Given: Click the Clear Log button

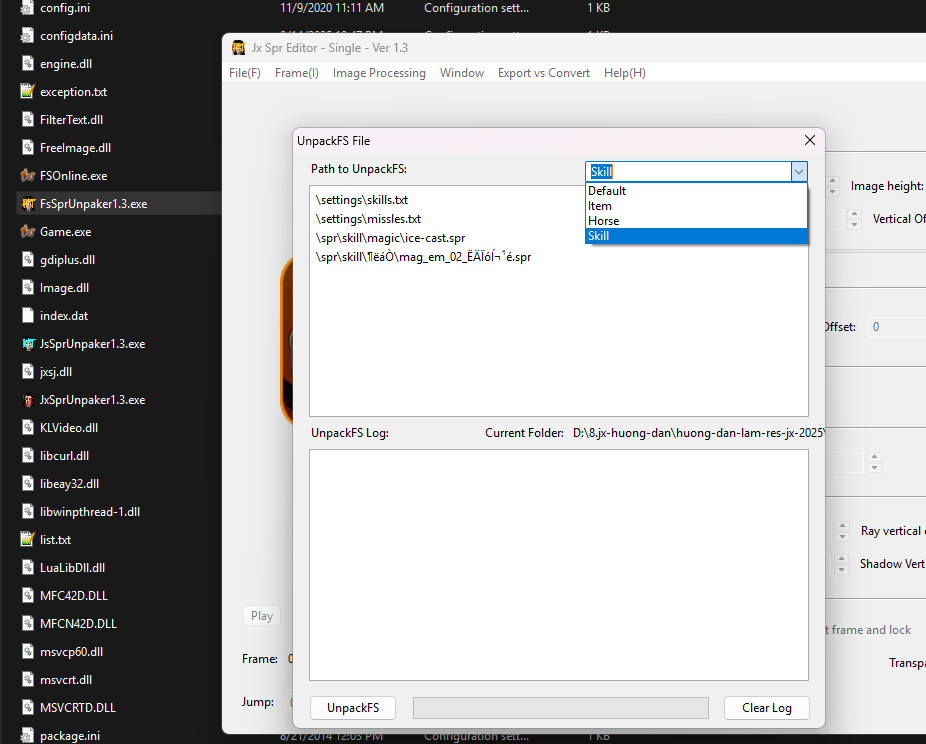Looking at the screenshot, I should 766,708.
